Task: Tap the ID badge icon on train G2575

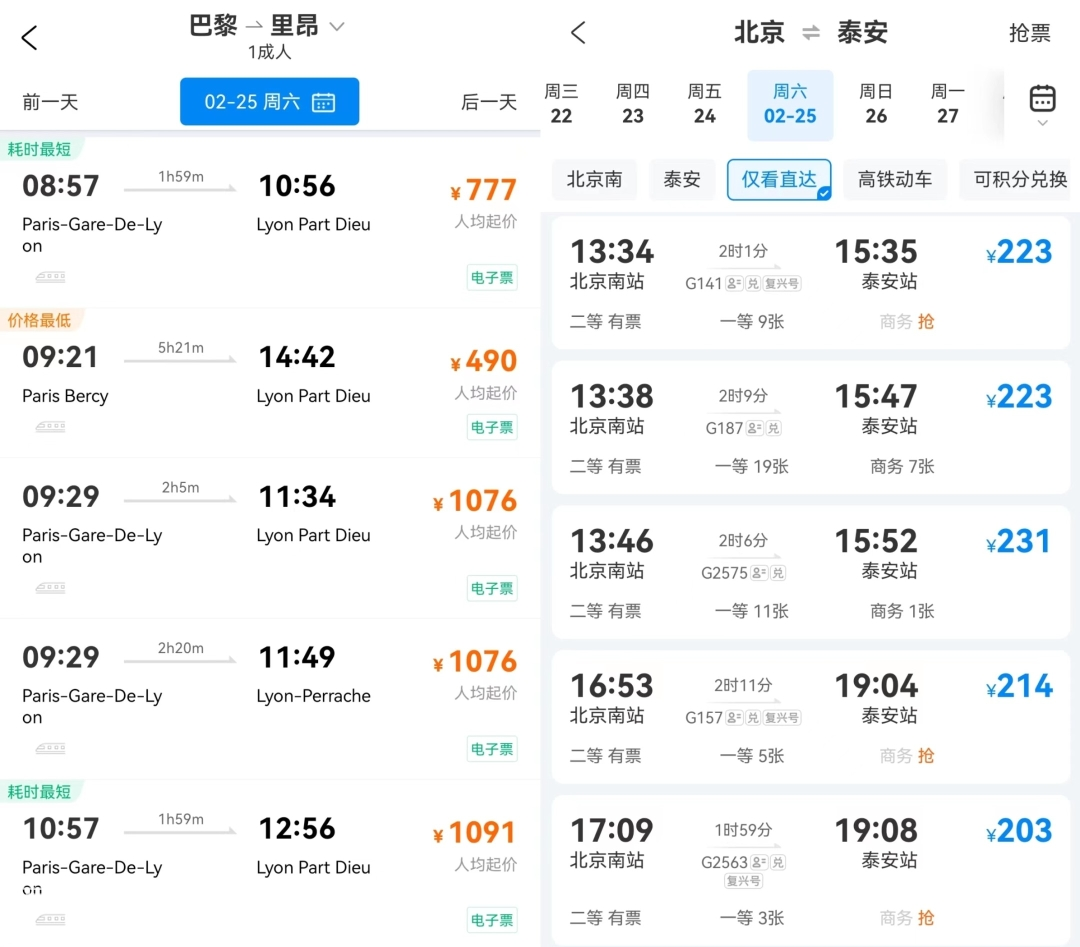Action: click(x=758, y=573)
